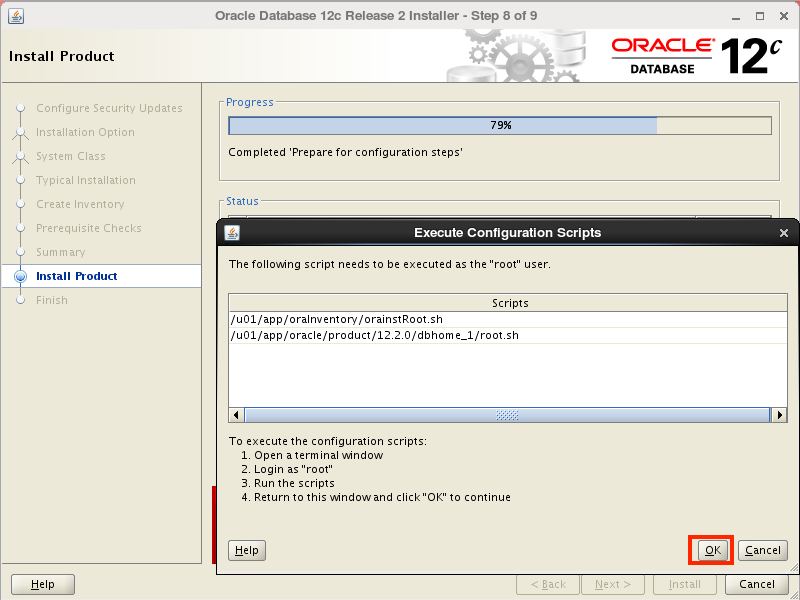800x600 pixels.
Task: Close the Execute Configuration Scripts dialog
Action: point(784,233)
